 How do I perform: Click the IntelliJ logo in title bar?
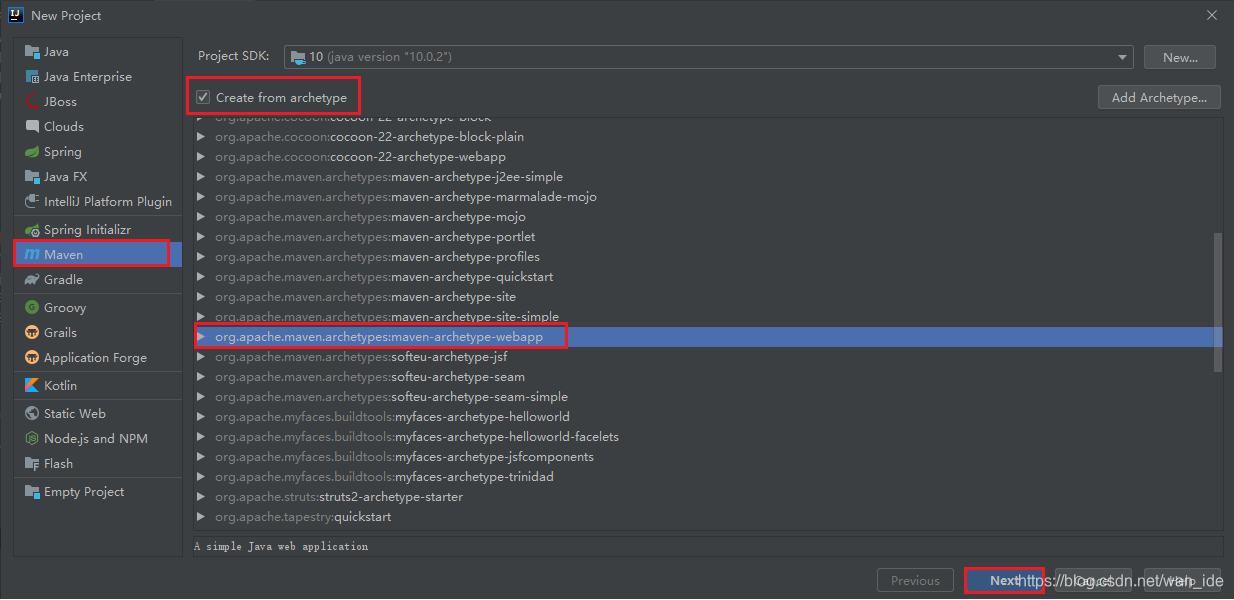coord(15,15)
